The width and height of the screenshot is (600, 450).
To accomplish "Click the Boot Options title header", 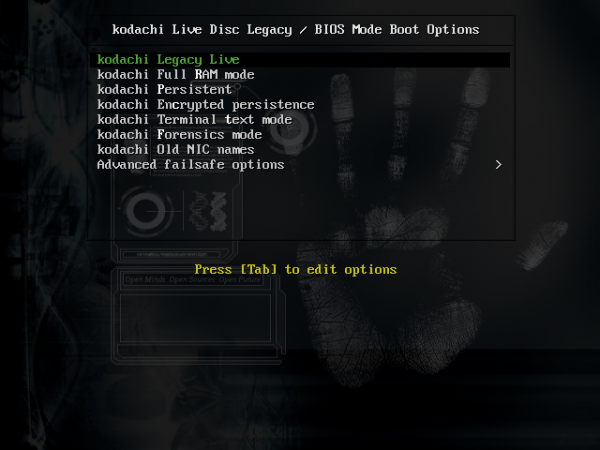I will click(x=295, y=30).
